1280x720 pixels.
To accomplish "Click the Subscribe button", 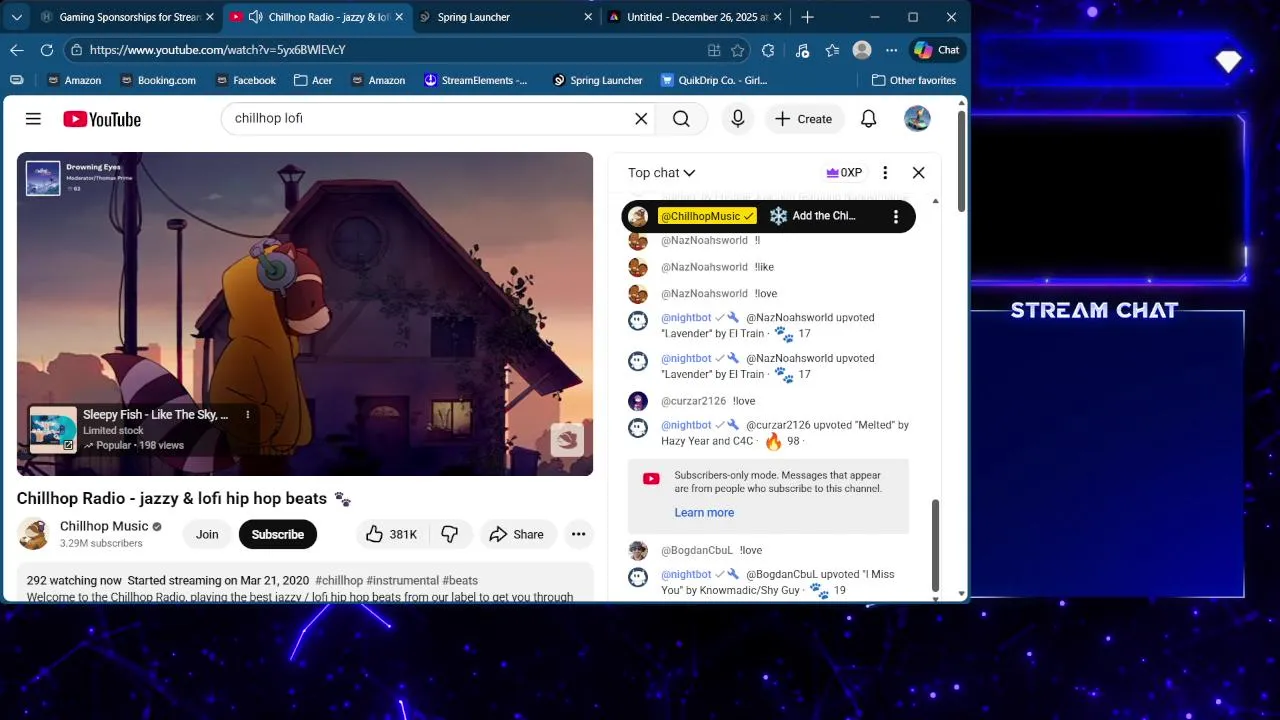I will coord(278,534).
